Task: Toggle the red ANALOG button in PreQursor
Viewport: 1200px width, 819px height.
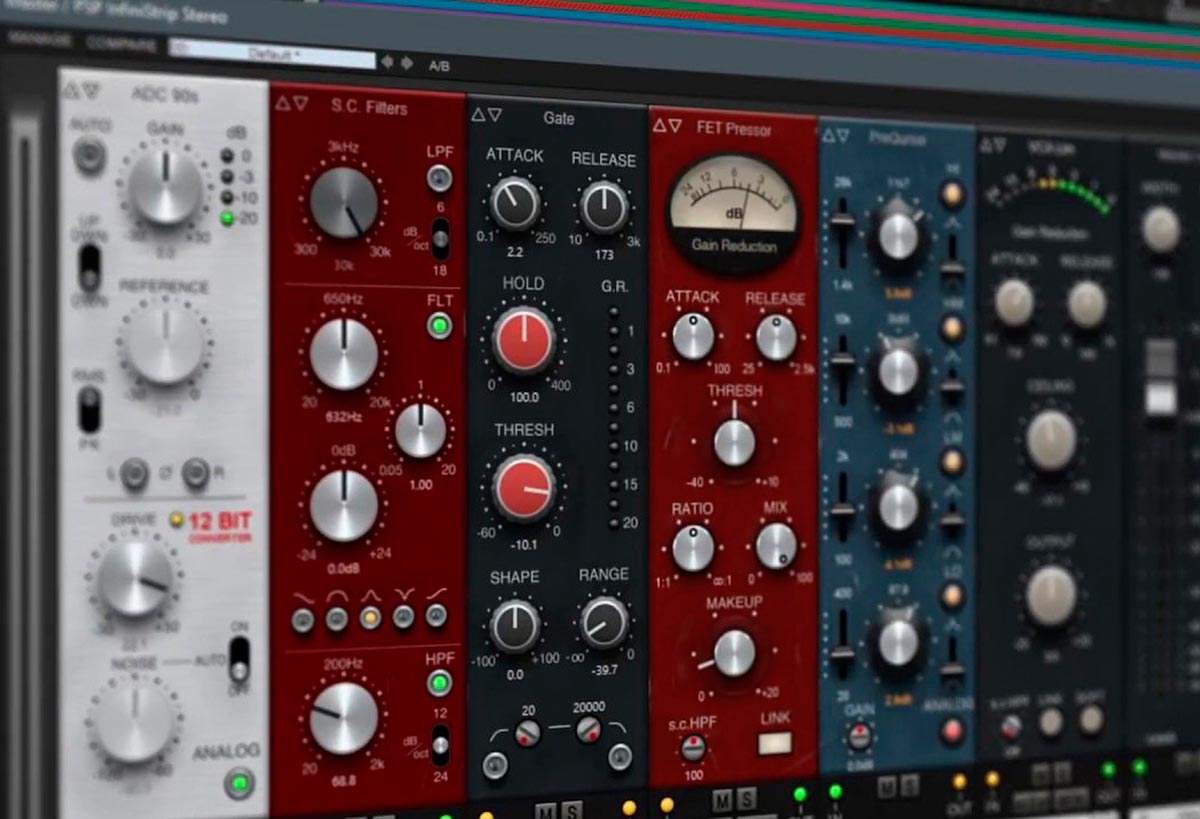Action: 952,731
